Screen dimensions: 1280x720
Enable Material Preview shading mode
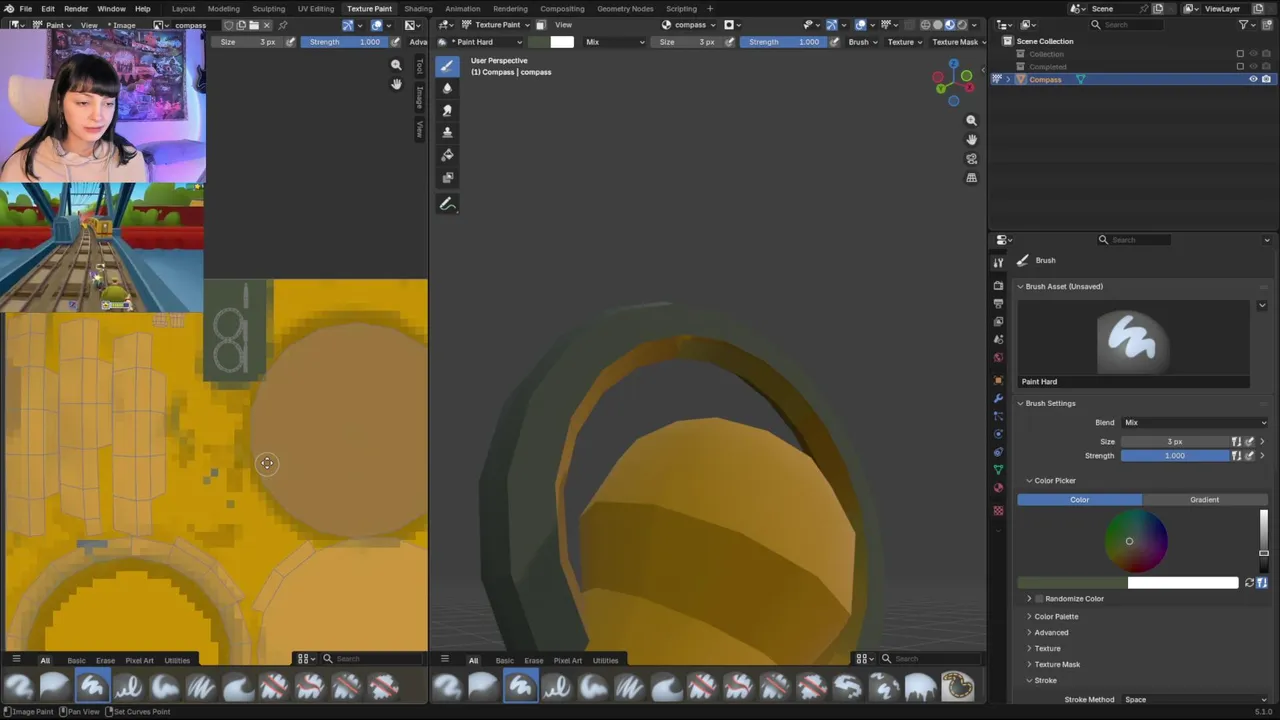click(949, 25)
